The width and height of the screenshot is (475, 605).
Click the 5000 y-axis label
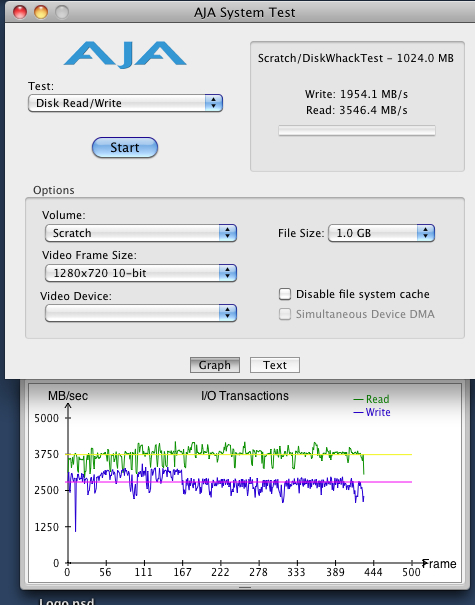pos(46,418)
